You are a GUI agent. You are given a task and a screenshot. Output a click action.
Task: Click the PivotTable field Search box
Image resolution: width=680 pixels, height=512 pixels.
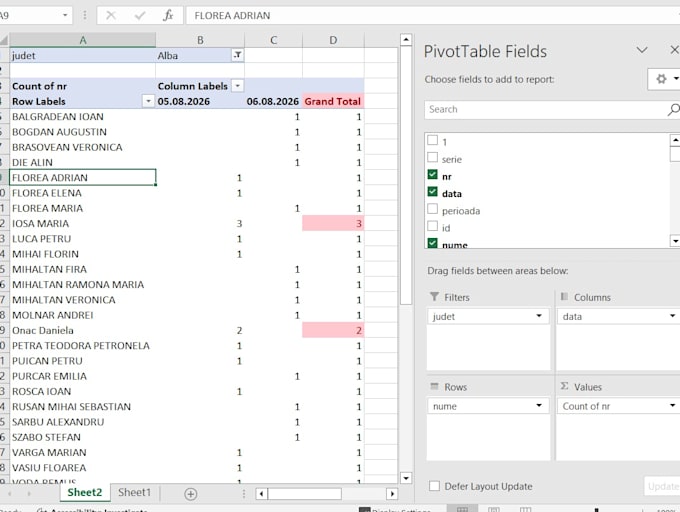coord(546,109)
